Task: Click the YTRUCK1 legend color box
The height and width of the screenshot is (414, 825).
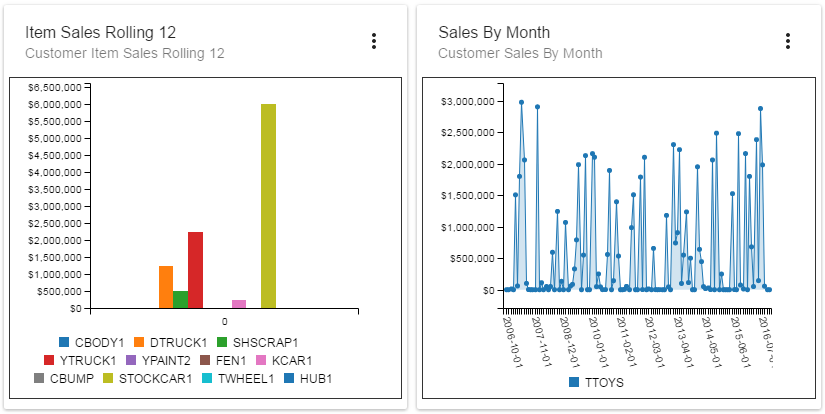Action: pyautogui.click(x=49, y=360)
